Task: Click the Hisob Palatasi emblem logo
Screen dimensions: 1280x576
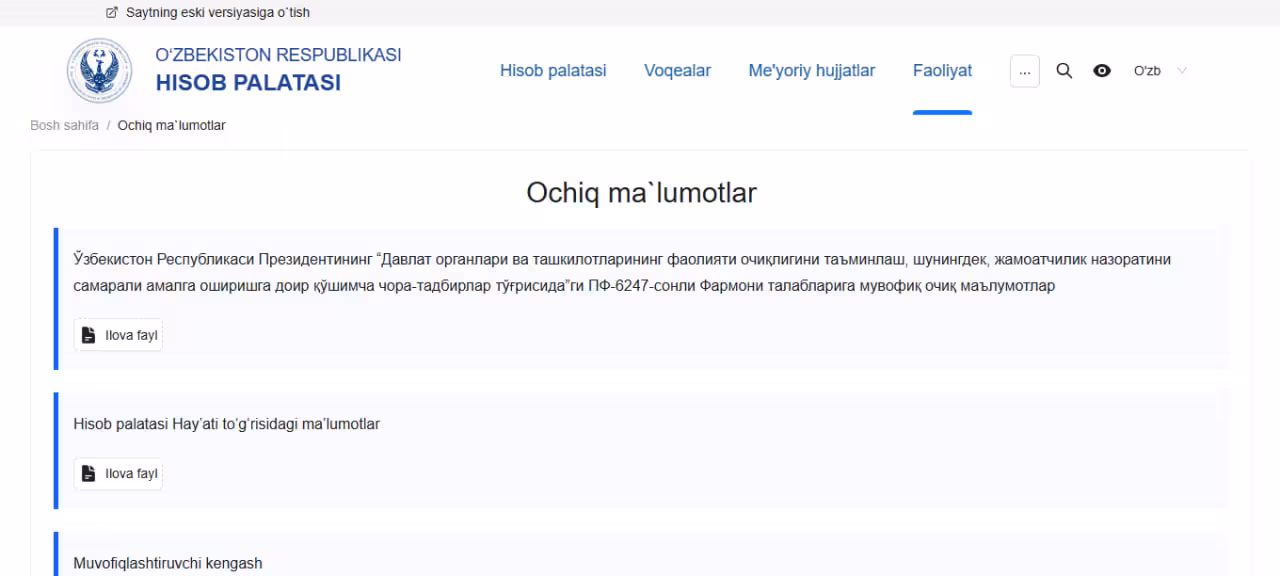Action: [x=99, y=71]
